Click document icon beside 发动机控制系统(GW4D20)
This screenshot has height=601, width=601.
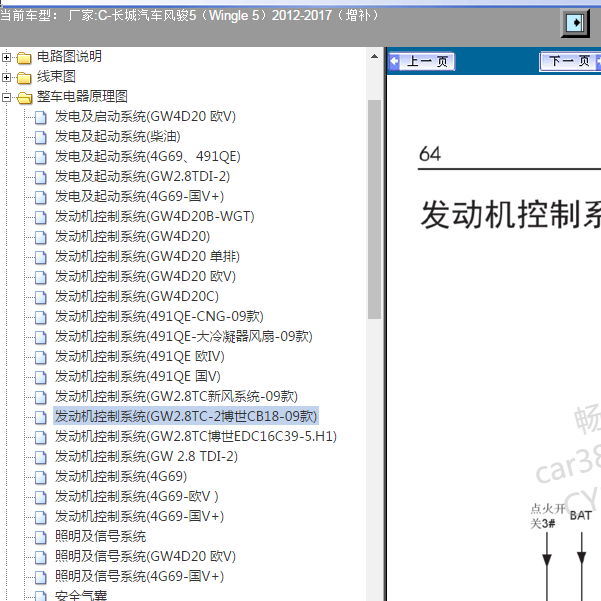click(41, 237)
